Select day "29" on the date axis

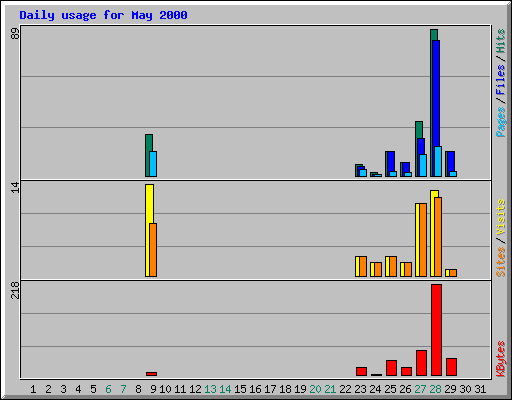pos(450,389)
